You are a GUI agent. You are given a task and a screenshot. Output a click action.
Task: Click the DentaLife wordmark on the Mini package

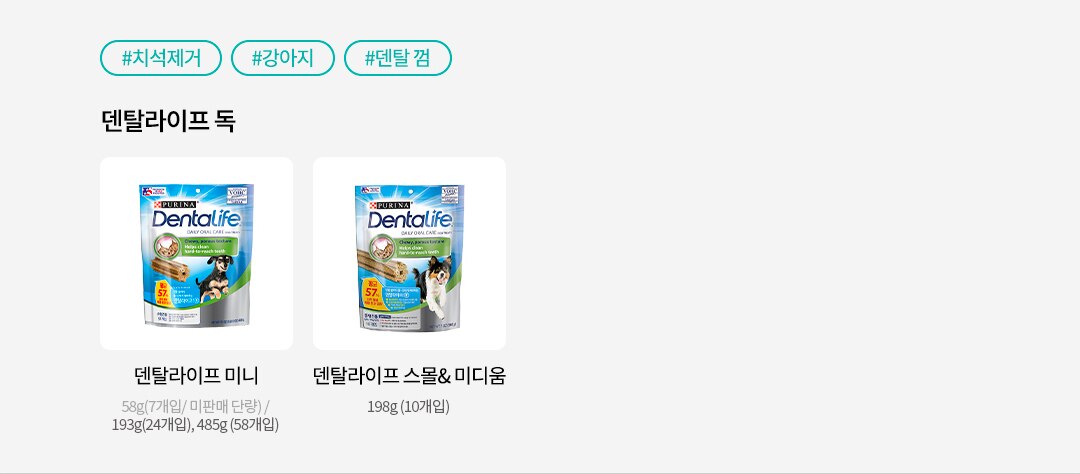pos(196,219)
